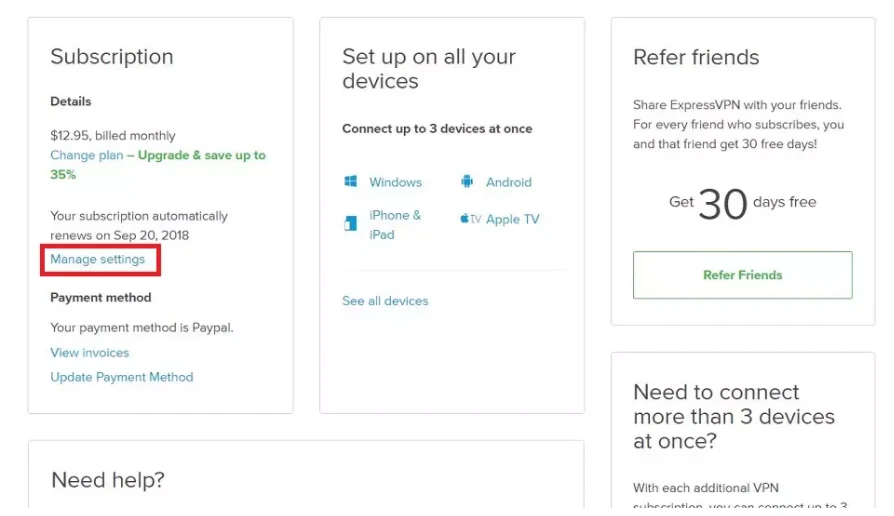The width and height of the screenshot is (894, 516).
Task: Open the Windows setup link text
Action: coord(395,182)
